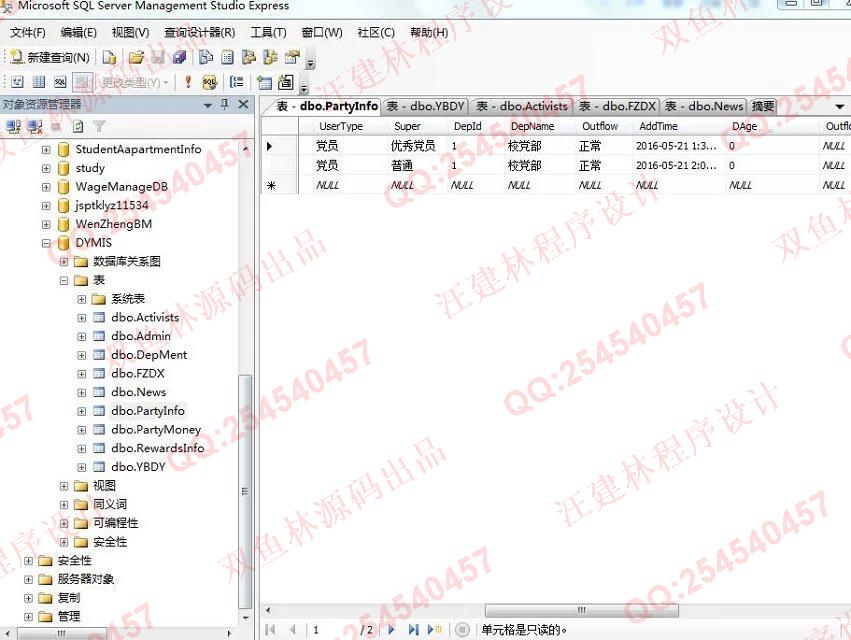Click the Connect icon in Object Explorer

pyautogui.click(x=13, y=127)
